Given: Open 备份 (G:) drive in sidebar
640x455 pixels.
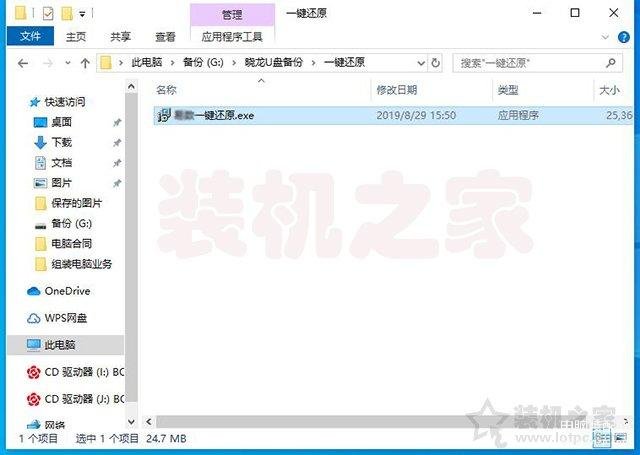Looking at the screenshot, I should tap(71, 223).
